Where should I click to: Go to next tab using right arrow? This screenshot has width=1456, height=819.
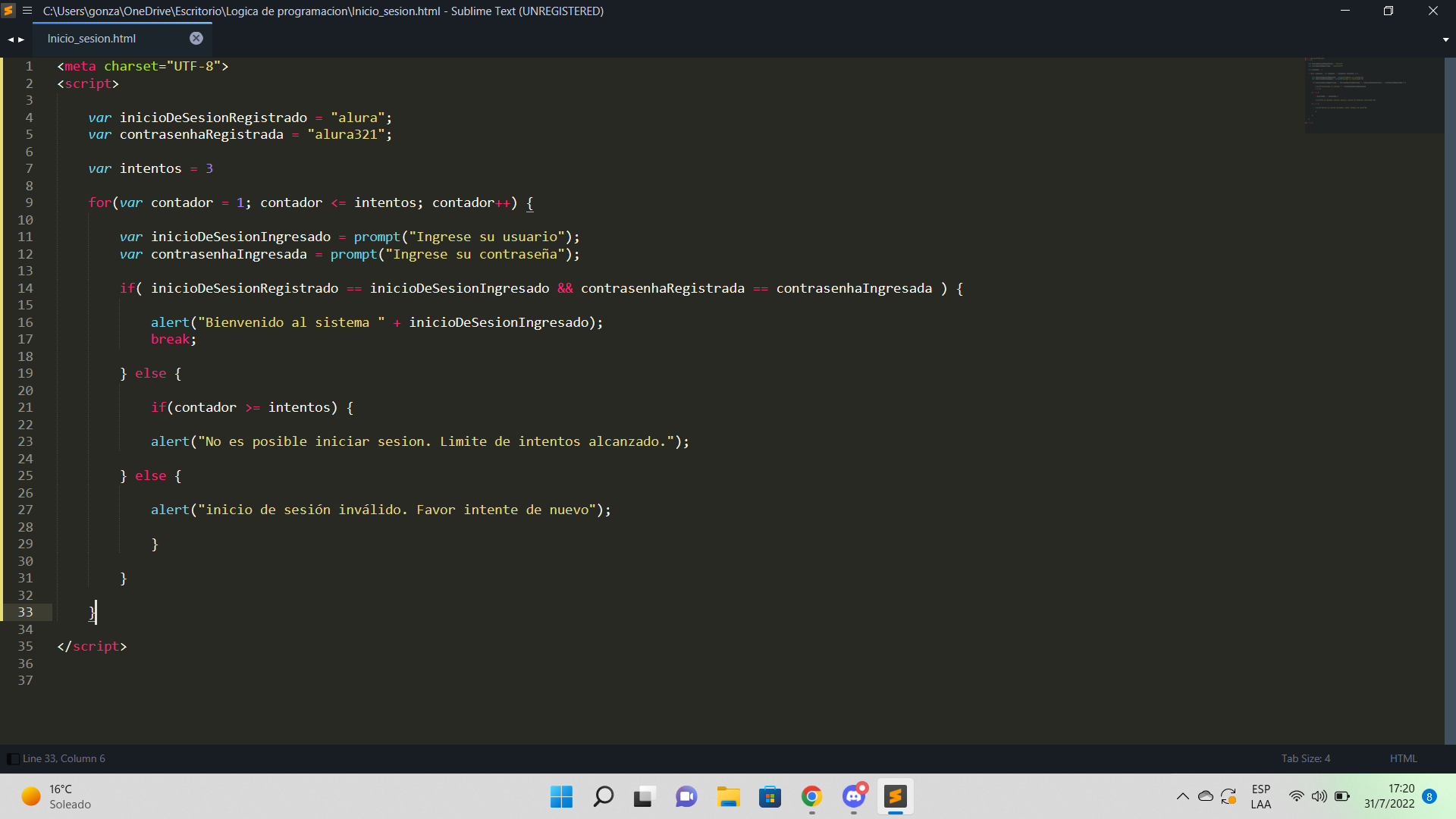(x=21, y=39)
